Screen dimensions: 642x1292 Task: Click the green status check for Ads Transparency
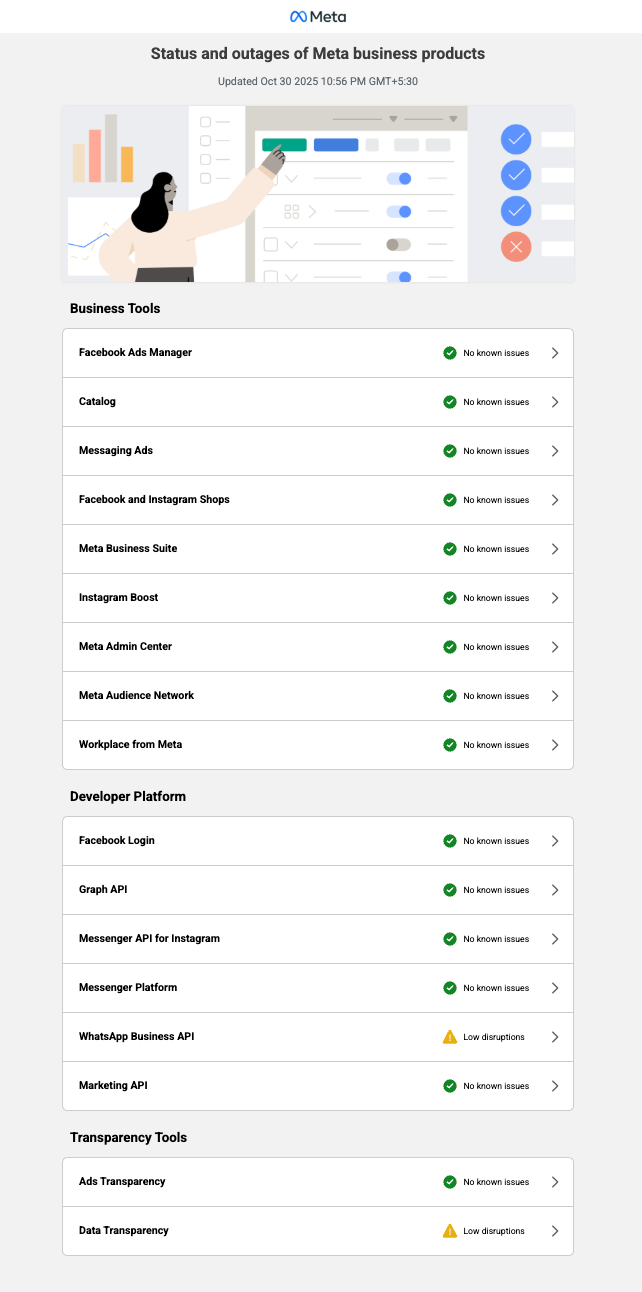[450, 1182]
